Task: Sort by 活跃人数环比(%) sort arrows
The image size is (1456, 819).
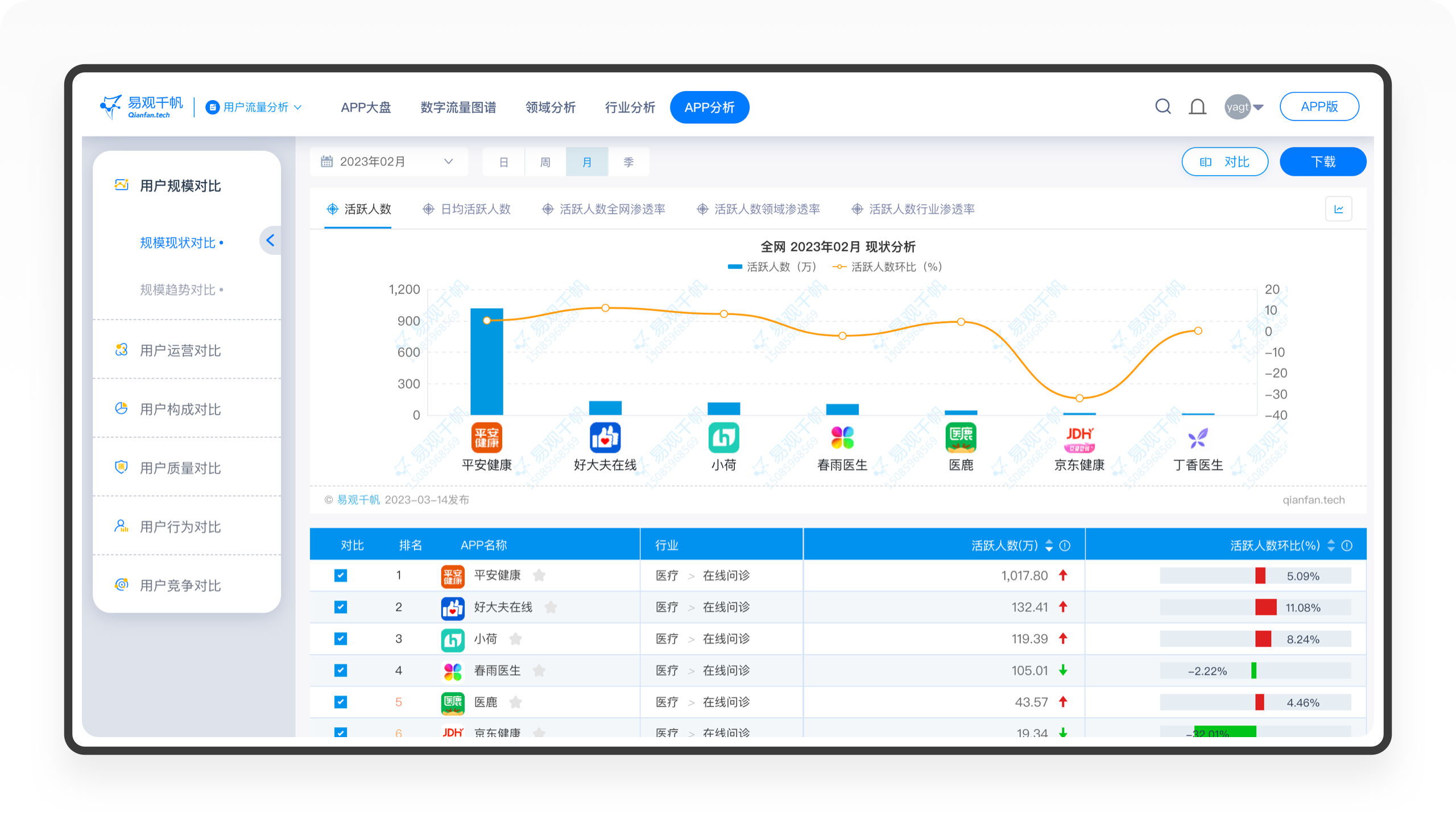Action: pyautogui.click(x=1331, y=545)
